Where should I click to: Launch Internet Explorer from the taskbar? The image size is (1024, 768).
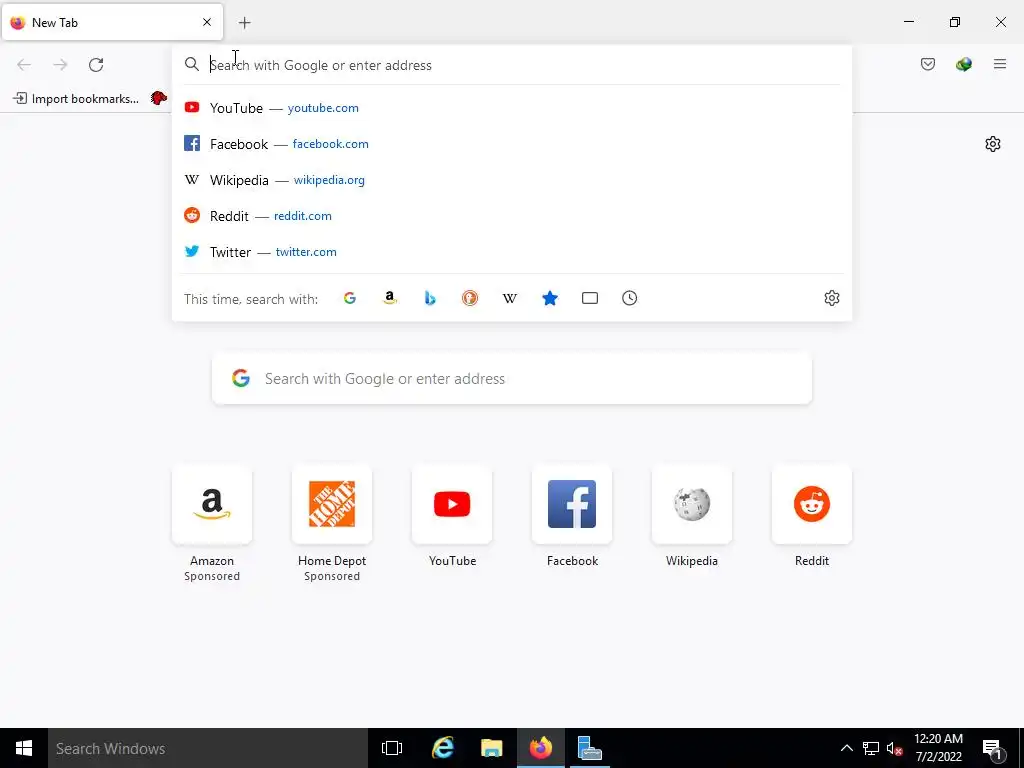click(442, 748)
